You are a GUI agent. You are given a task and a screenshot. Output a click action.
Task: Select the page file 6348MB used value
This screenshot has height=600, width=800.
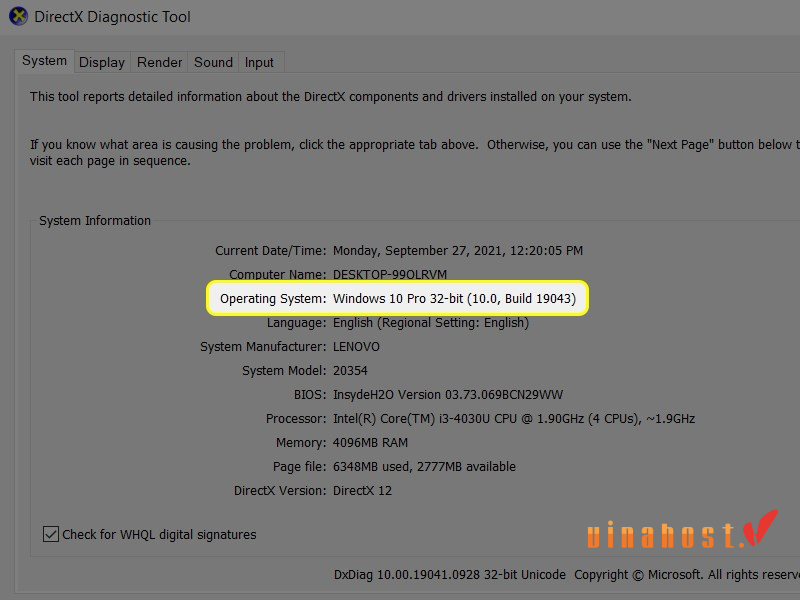(x=424, y=467)
